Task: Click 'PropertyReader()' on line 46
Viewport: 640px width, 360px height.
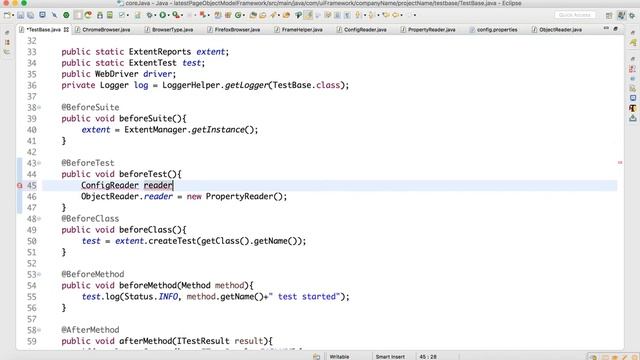Action: (x=244, y=197)
